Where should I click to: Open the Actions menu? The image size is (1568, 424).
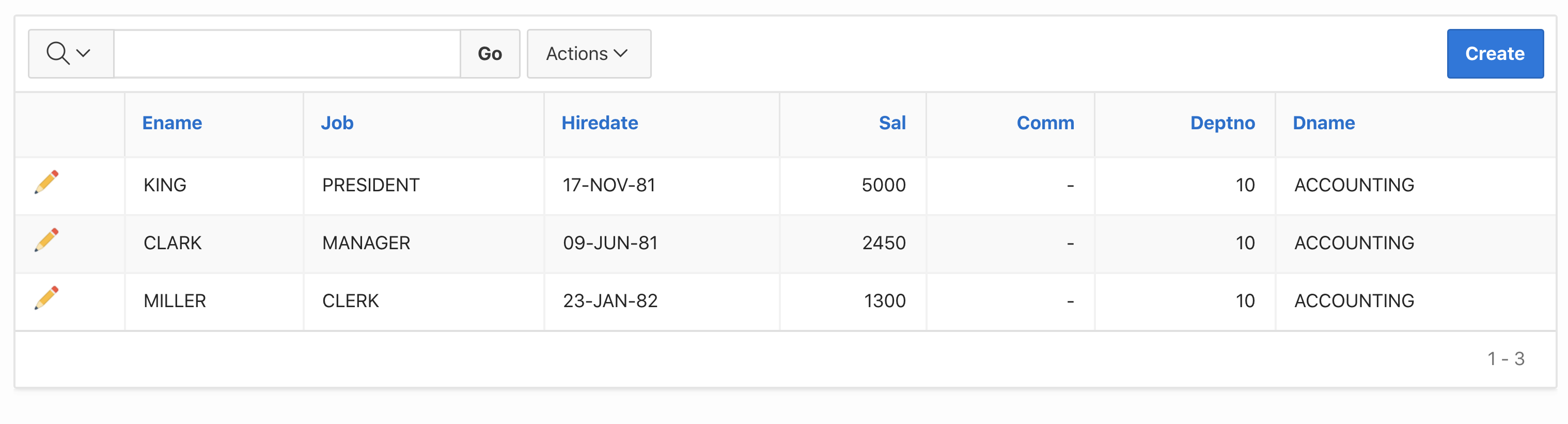(588, 54)
